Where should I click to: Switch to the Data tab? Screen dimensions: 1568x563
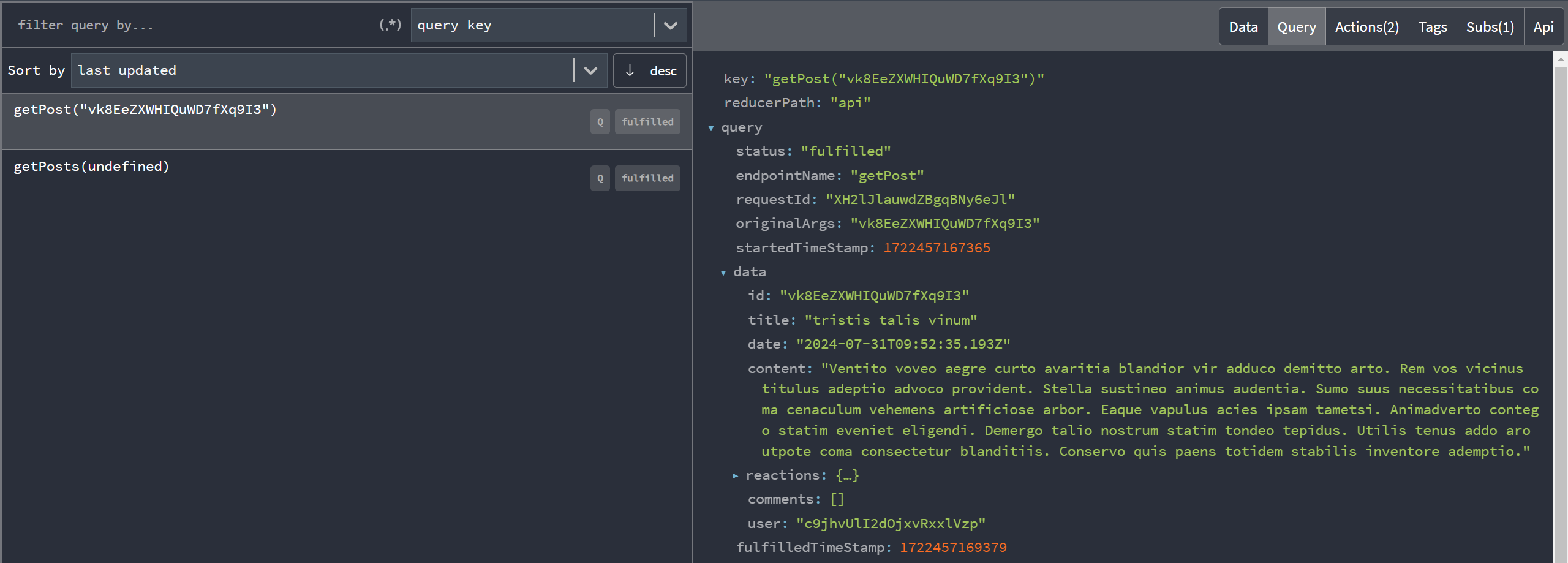(1243, 26)
